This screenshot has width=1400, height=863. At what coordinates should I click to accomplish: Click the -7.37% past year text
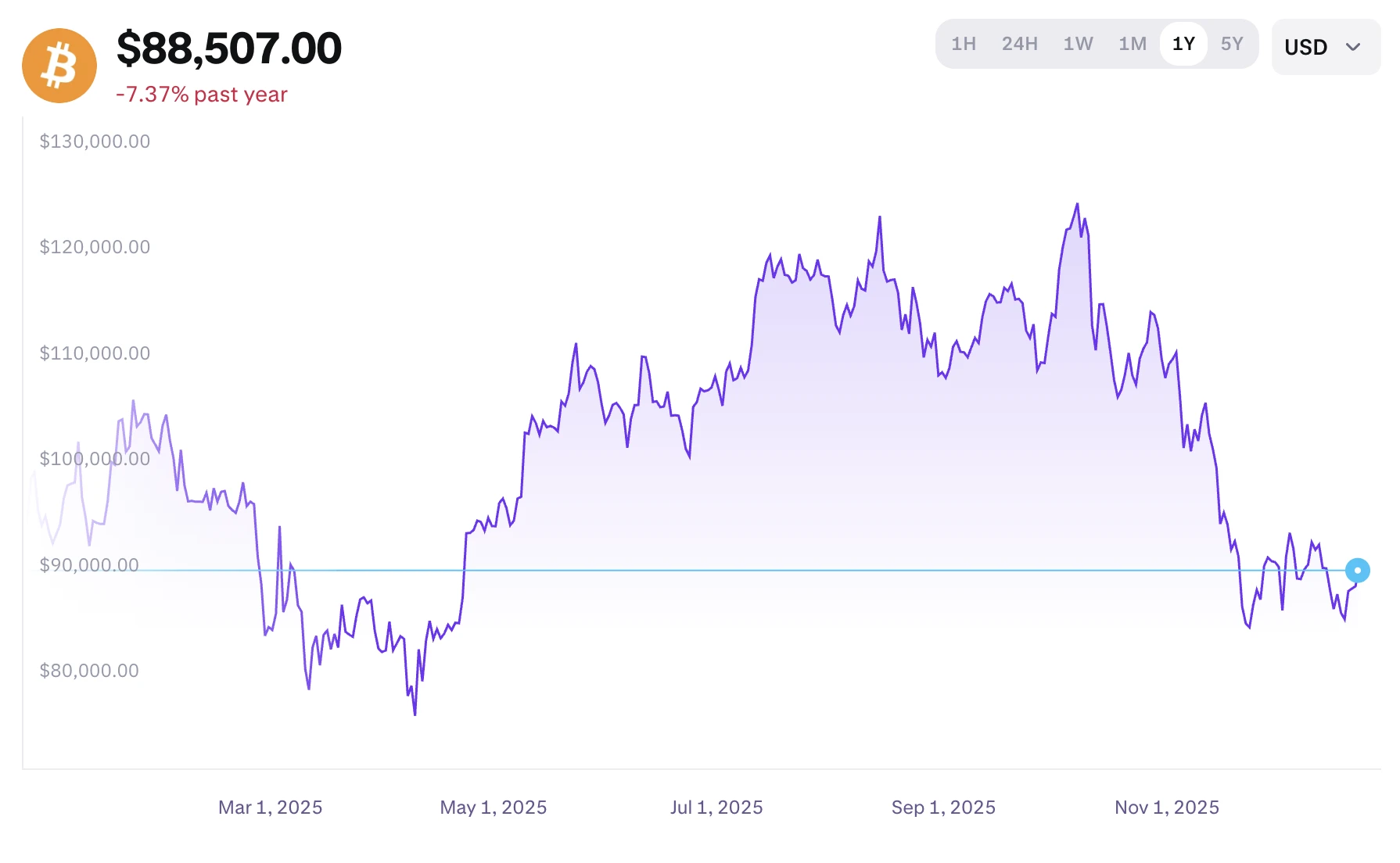point(202,95)
